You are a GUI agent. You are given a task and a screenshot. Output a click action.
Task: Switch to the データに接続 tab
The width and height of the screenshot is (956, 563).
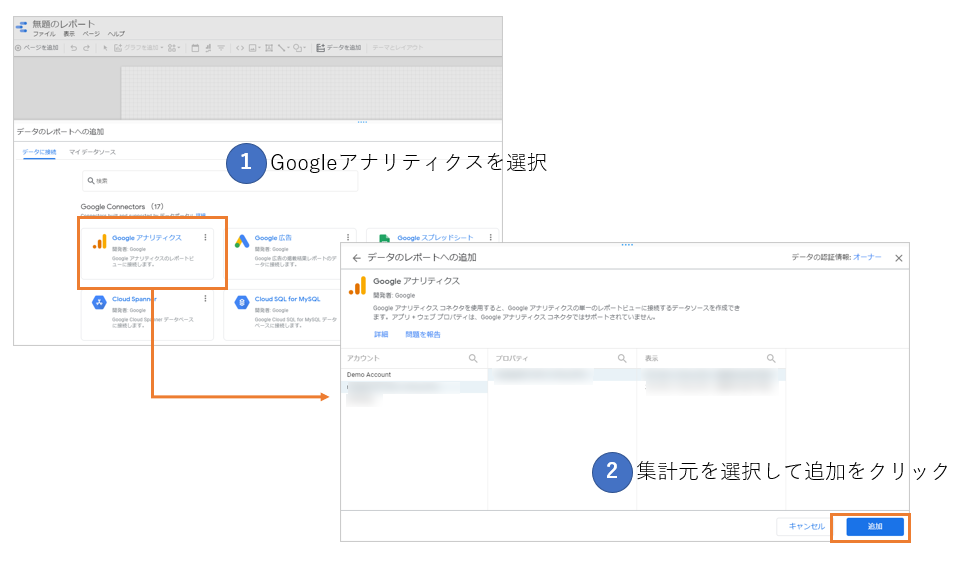pyautogui.click(x=39, y=152)
